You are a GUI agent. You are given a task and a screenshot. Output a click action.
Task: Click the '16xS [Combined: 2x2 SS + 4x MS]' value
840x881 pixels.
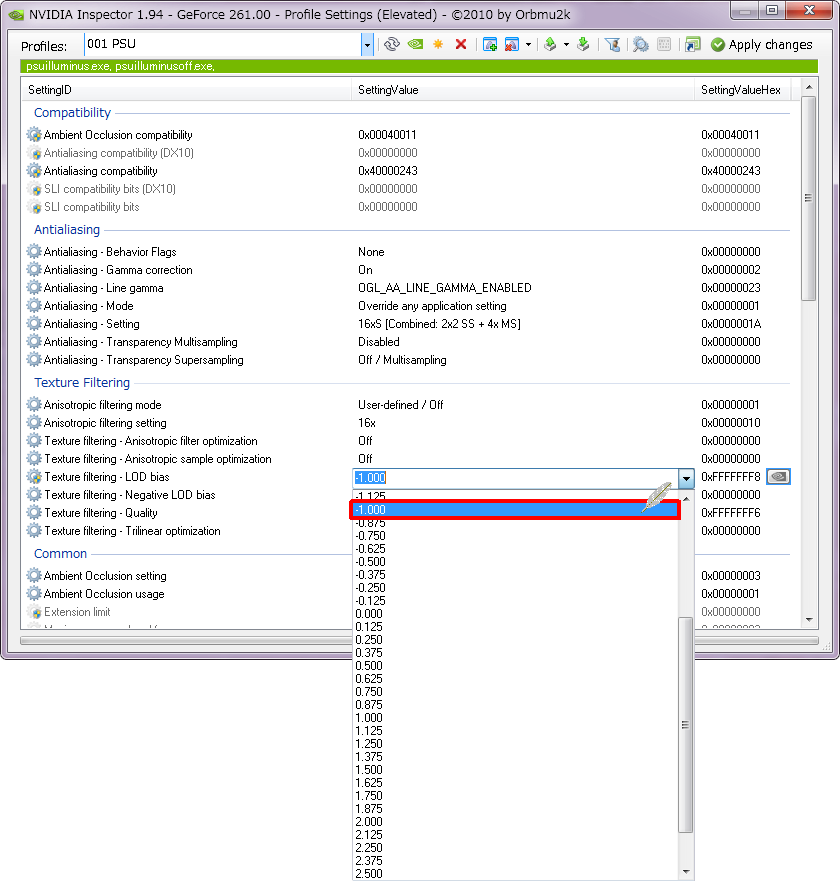pos(439,324)
